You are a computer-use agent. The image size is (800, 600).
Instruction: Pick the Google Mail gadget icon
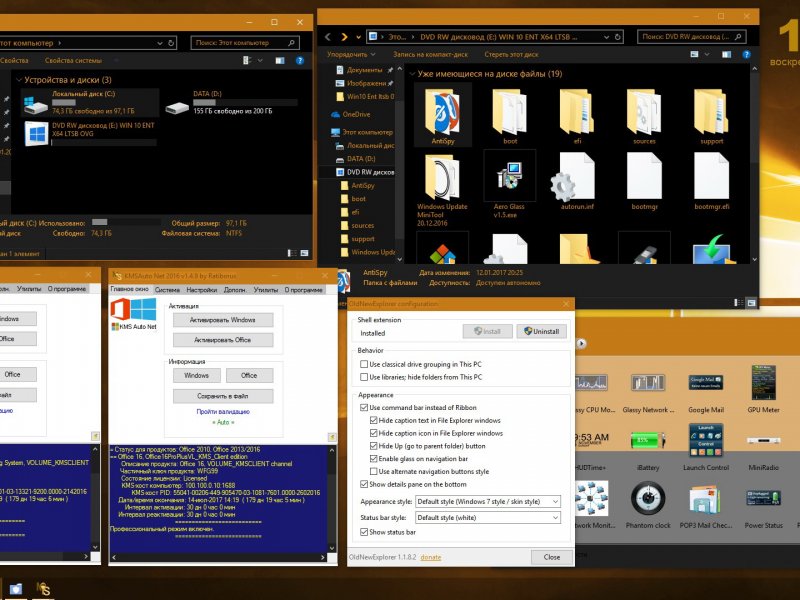pyautogui.click(x=706, y=383)
